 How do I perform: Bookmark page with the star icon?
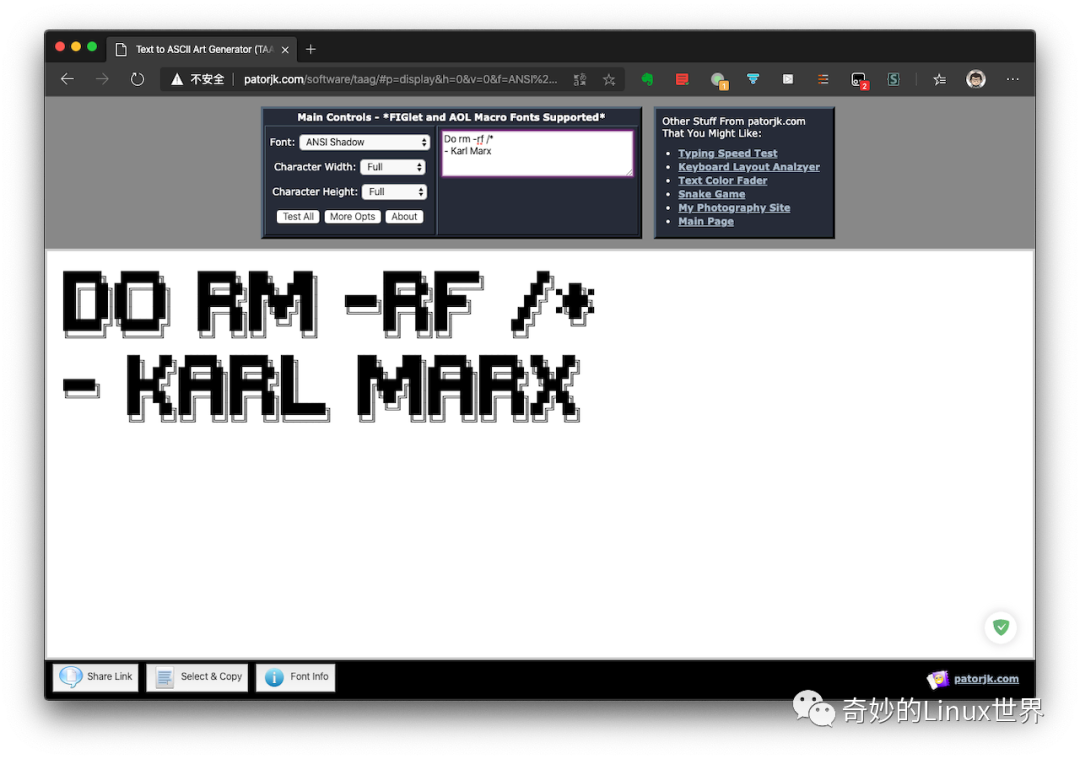tap(609, 79)
